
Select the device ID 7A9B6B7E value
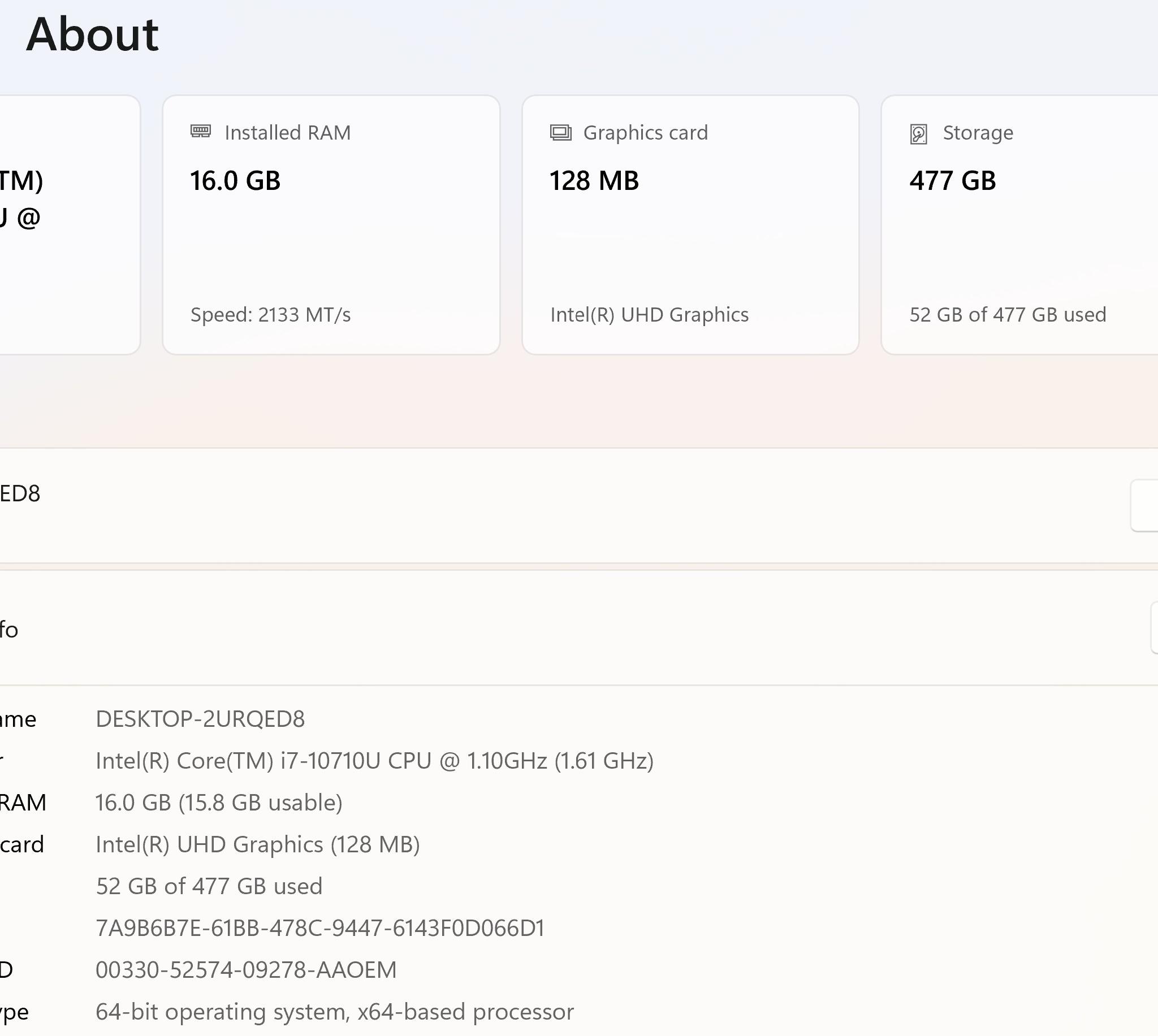point(320,928)
